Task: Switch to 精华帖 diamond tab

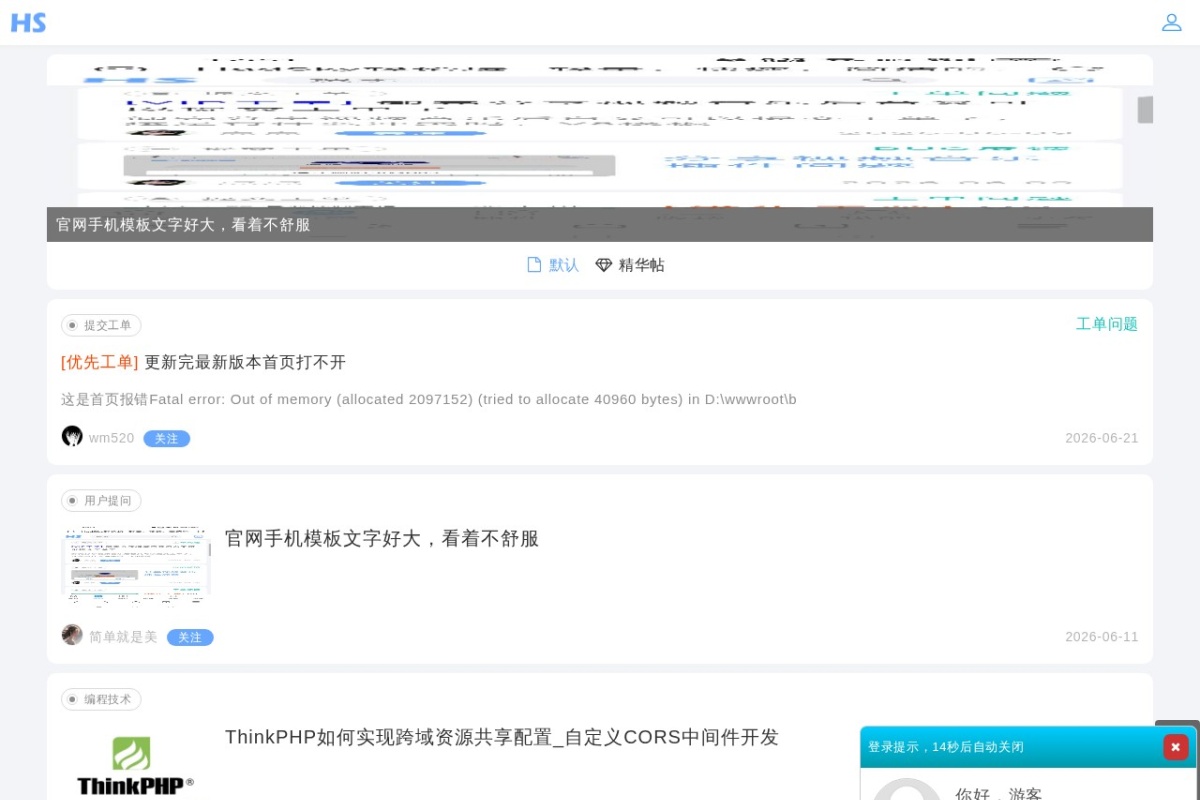Action: click(630, 265)
